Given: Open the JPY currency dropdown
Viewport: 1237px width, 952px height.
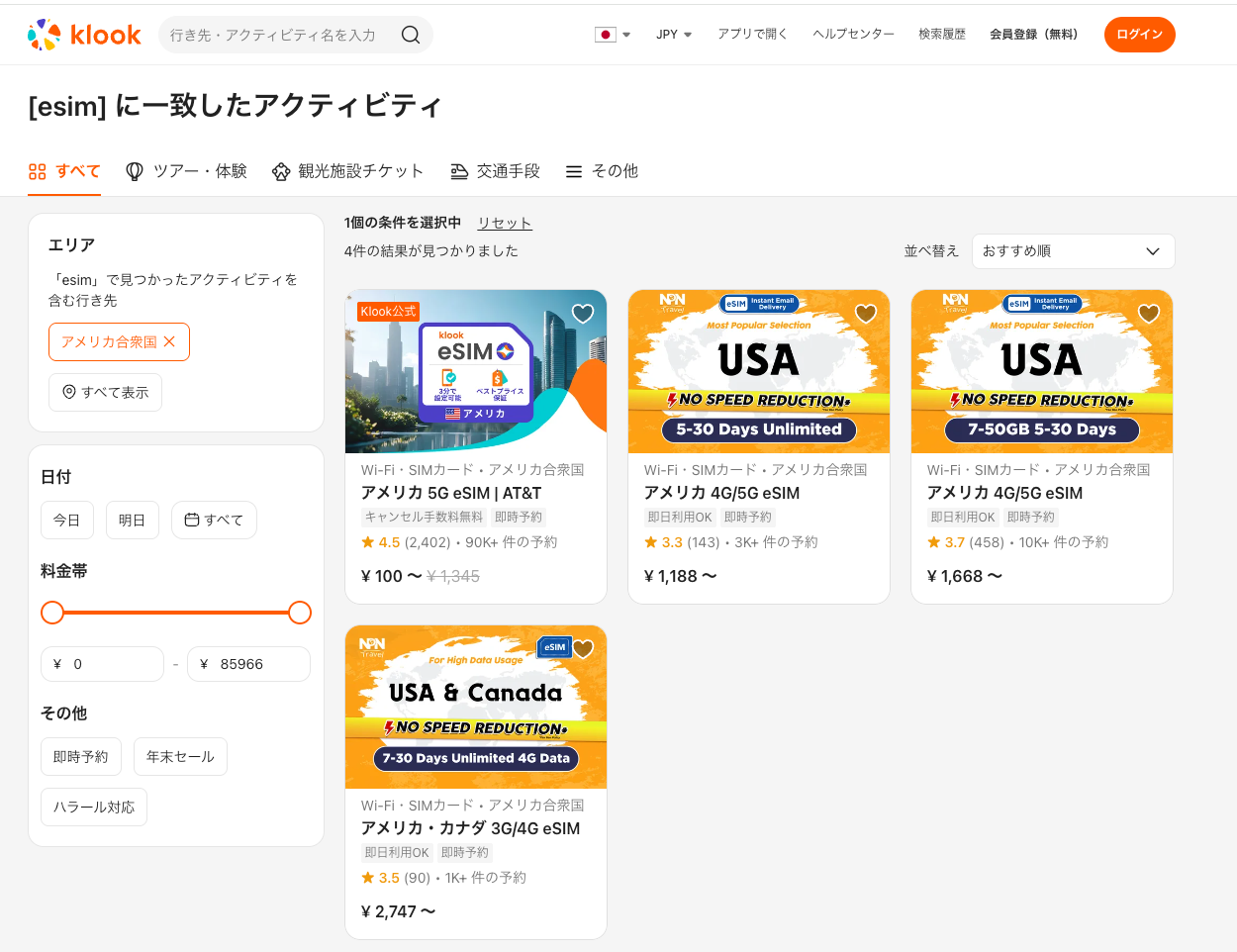Looking at the screenshot, I should [674, 35].
